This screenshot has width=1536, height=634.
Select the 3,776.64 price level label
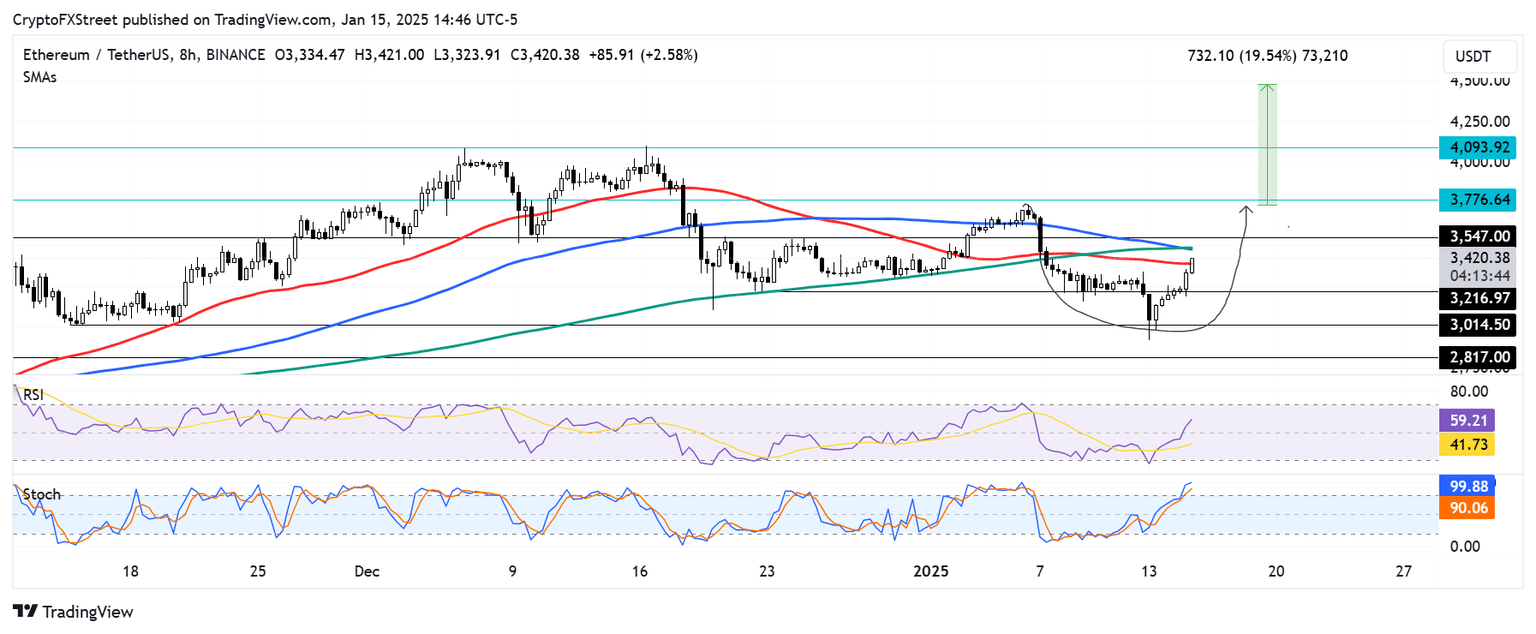tap(1479, 200)
